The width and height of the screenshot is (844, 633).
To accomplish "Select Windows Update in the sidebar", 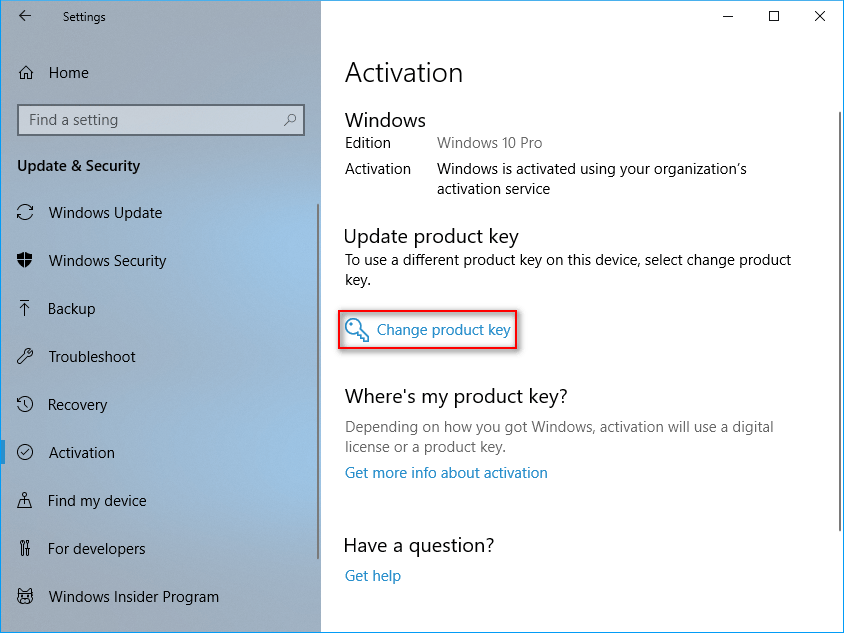I will (105, 212).
